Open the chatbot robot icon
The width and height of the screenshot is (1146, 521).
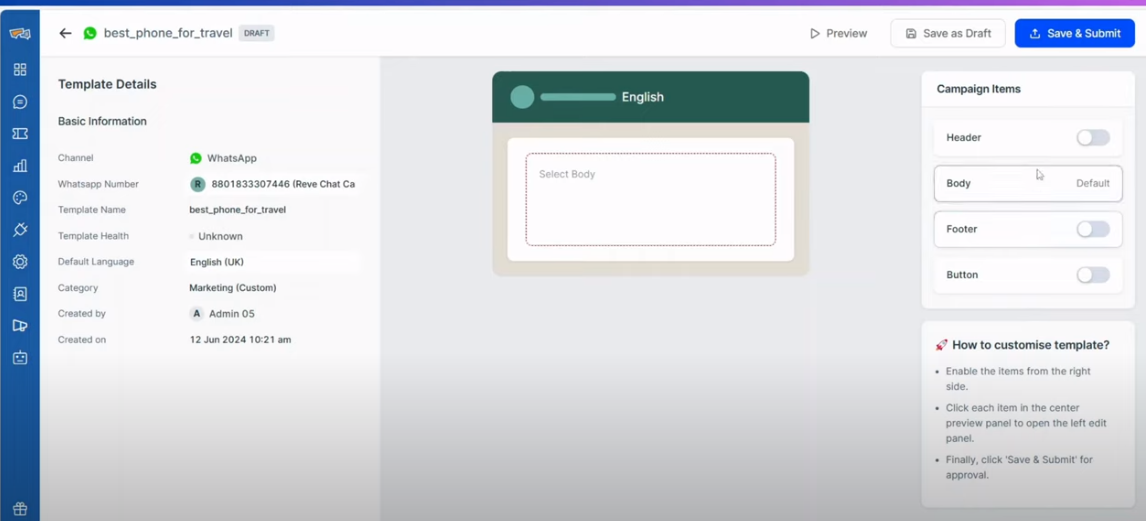20,358
